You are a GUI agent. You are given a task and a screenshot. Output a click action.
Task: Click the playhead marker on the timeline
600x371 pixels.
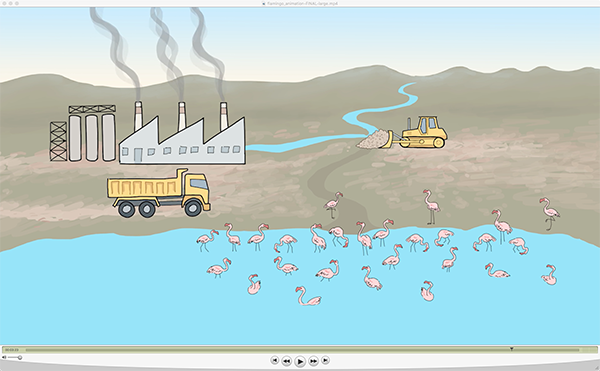(511, 349)
